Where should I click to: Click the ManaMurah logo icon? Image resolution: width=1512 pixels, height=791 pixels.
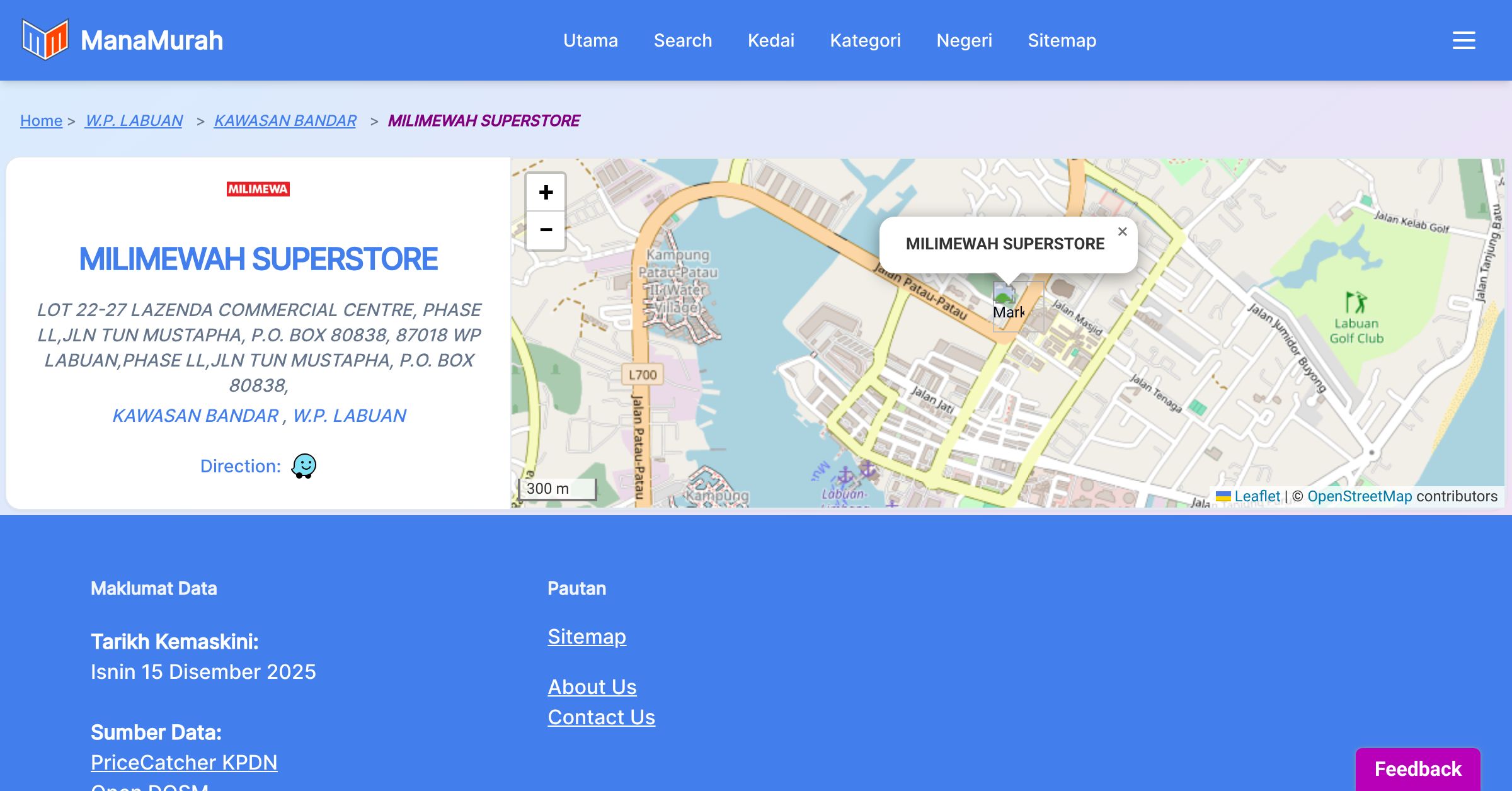point(45,40)
